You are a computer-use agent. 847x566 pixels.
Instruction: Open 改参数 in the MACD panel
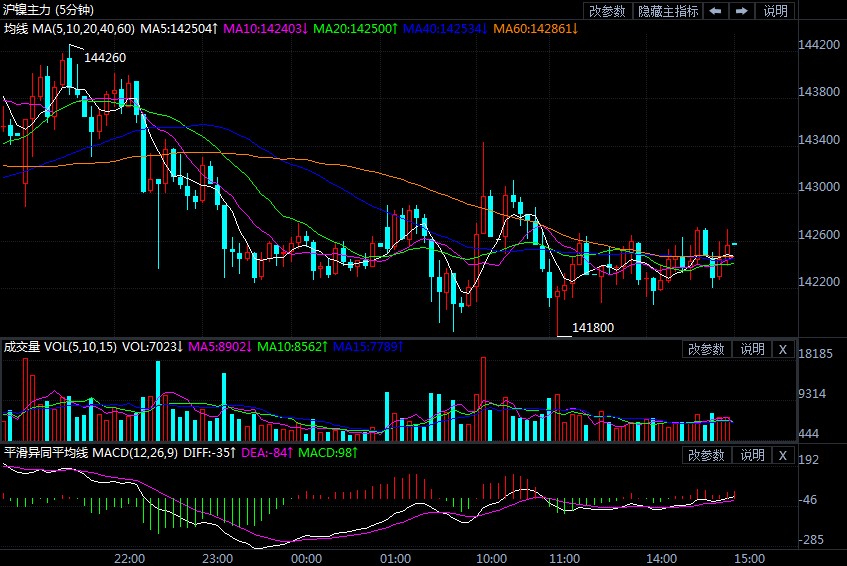(x=708, y=455)
